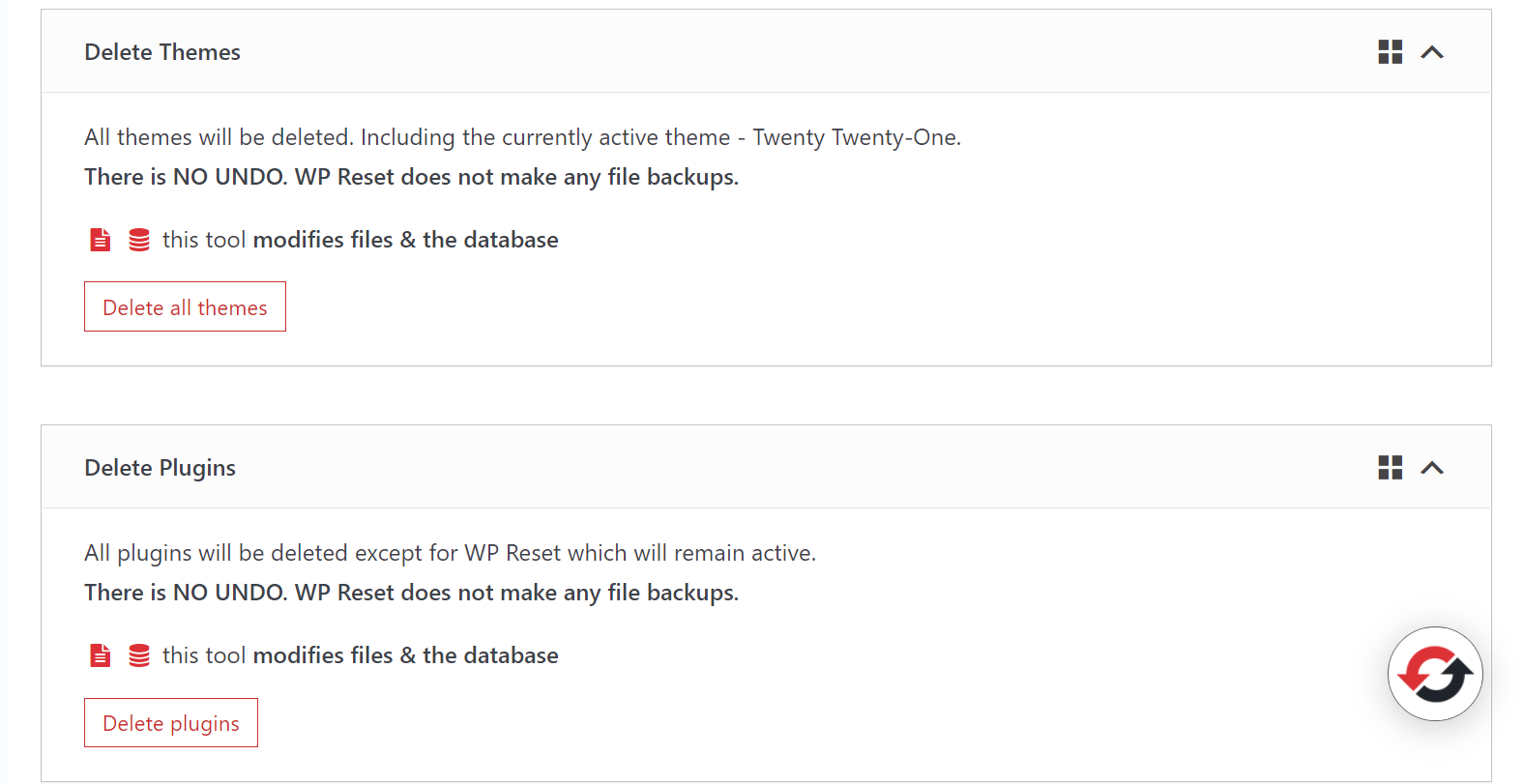The height and width of the screenshot is (784, 1523).
Task: Click "modifies files & the database" text in Delete Themes
Action: tap(405, 240)
